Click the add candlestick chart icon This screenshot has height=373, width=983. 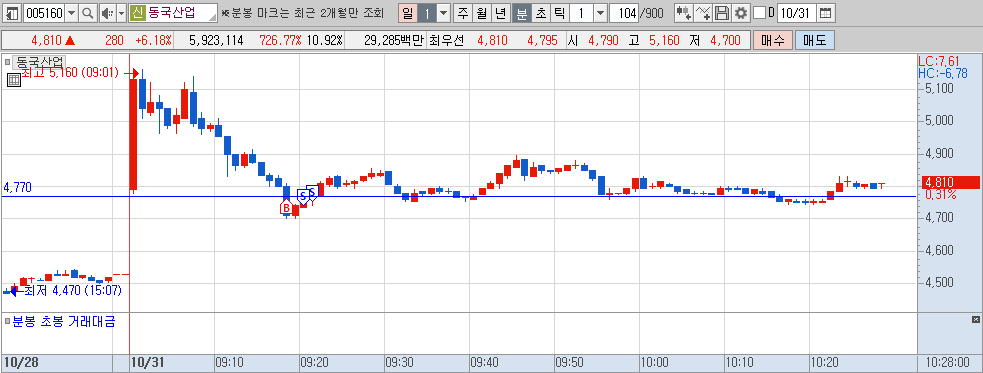pos(683,13)
